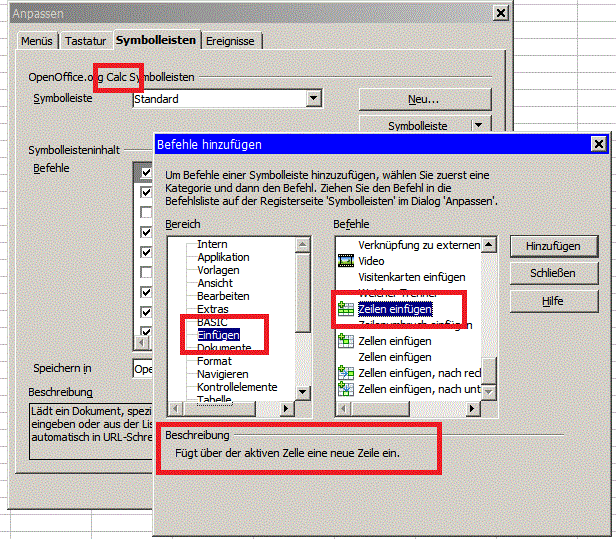
Task: Click the Neu... button
Action: click(x=424, y=99)
